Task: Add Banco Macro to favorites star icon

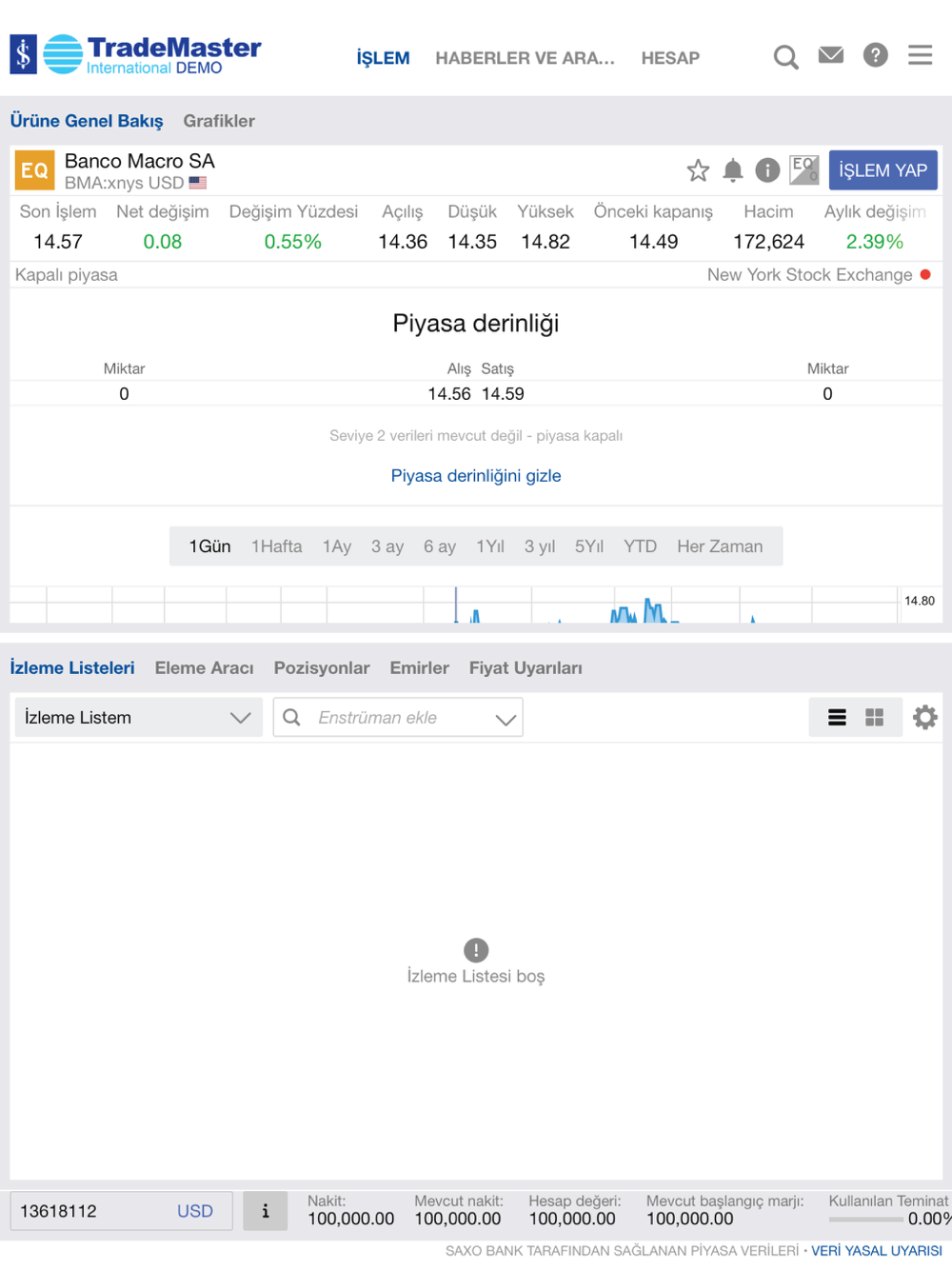Action: (698, 170)
